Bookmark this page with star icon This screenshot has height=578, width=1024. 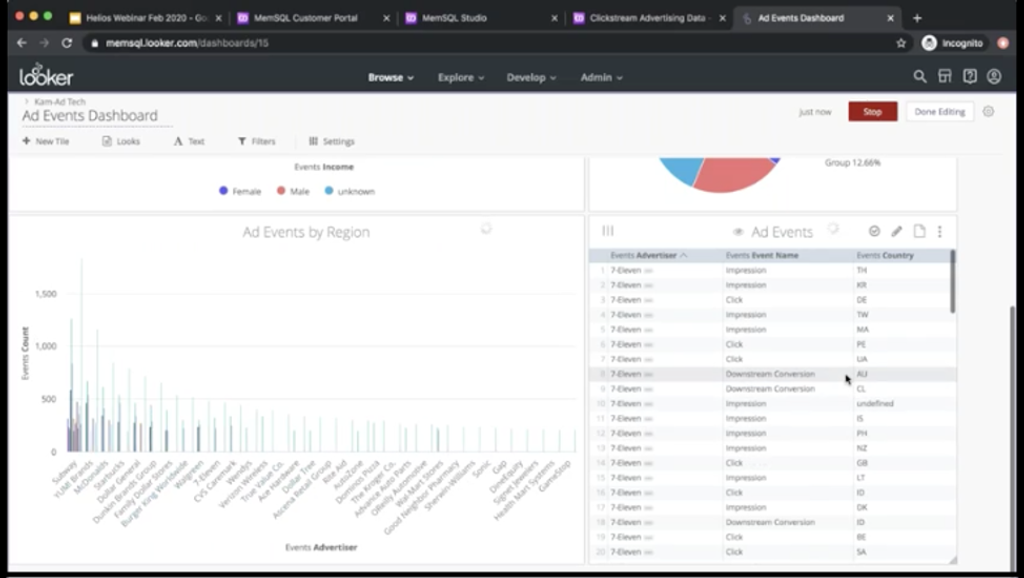pos(901,43)
